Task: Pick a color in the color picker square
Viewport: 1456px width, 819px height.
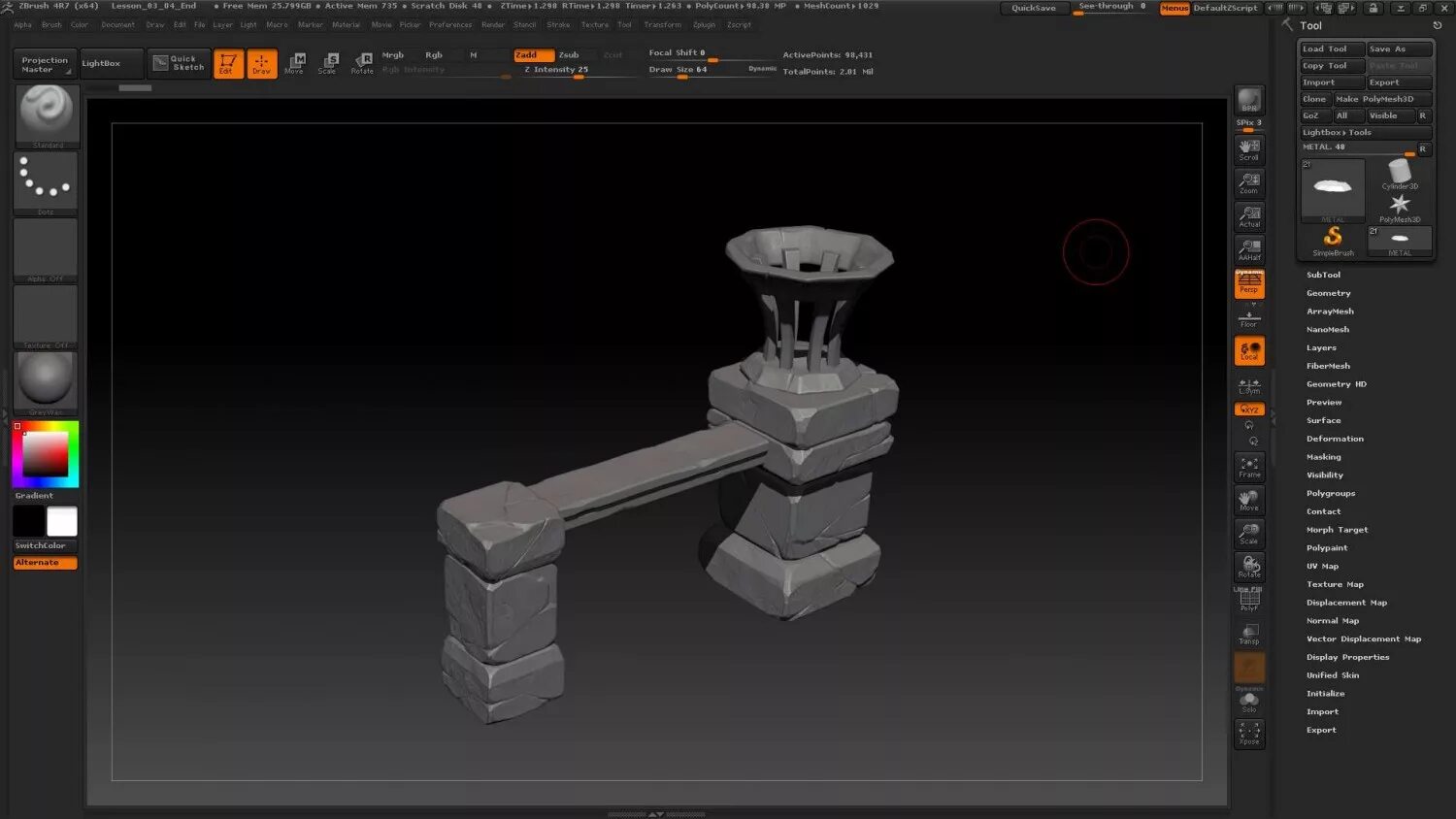Action: [x=46, y=454]
